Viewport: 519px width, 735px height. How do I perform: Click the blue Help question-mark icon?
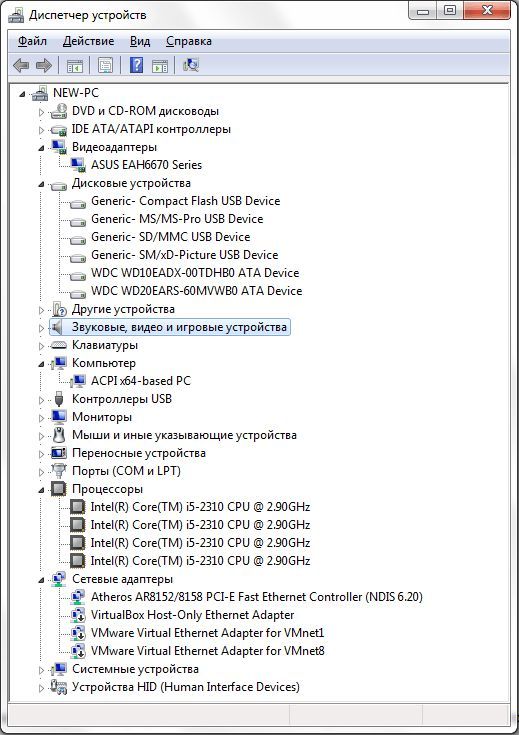pyautogui.click(x=136, y=65)
